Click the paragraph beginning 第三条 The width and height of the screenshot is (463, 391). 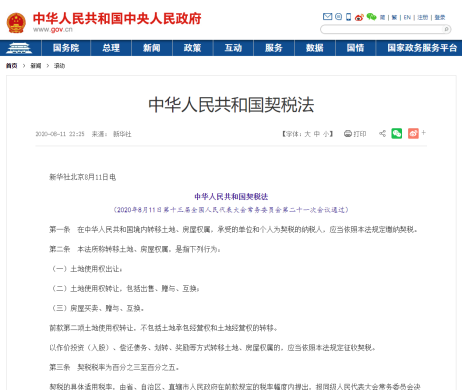click(x=114, y=367)
